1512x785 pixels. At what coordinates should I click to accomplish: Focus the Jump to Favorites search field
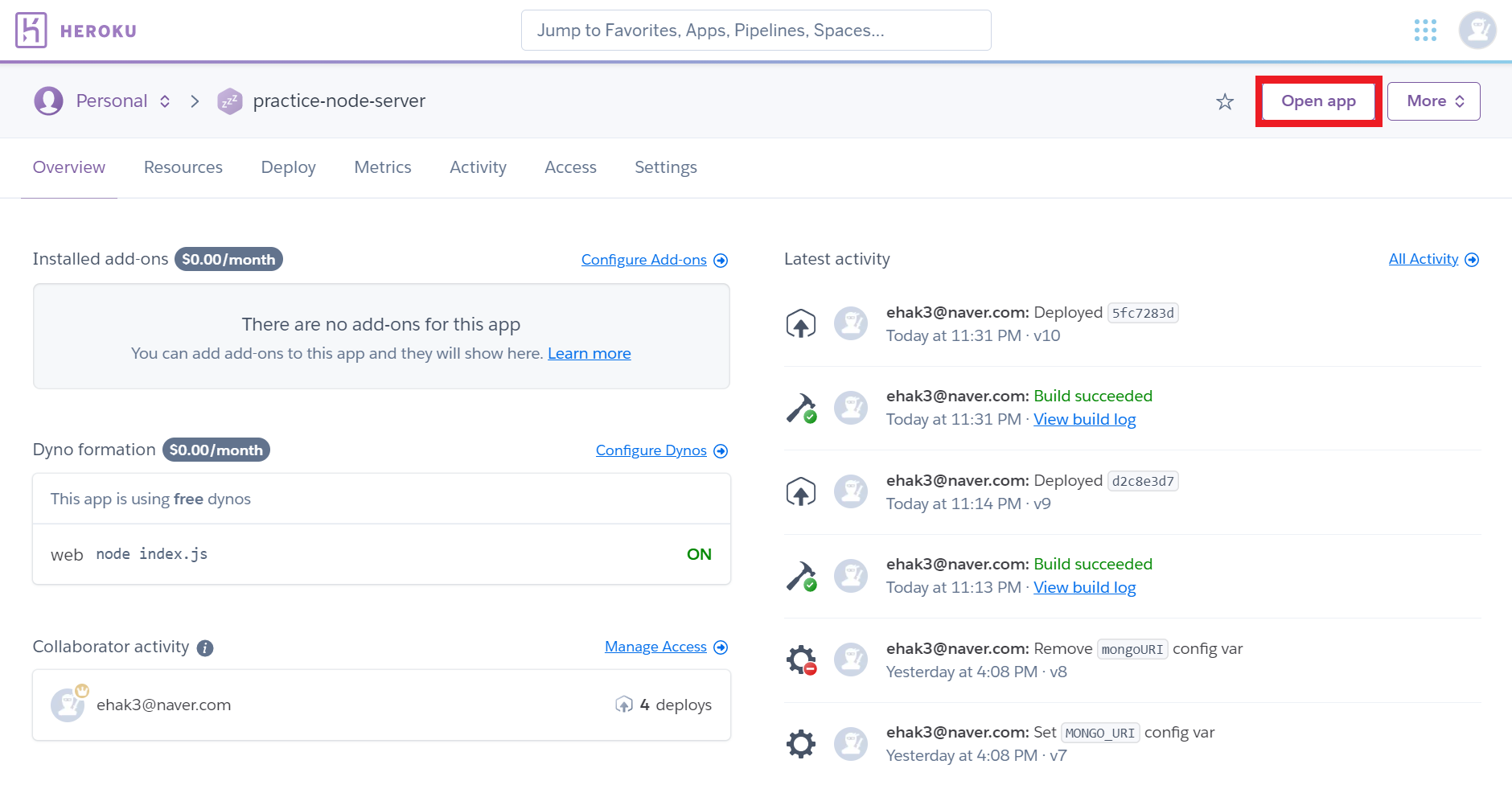tap(756, 31)
